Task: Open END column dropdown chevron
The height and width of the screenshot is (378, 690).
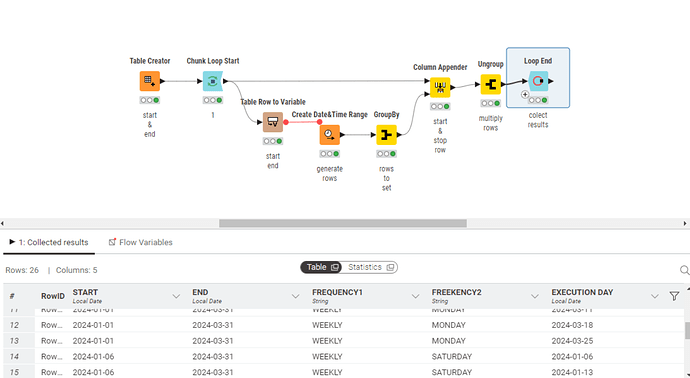Action: pos(296,296)
